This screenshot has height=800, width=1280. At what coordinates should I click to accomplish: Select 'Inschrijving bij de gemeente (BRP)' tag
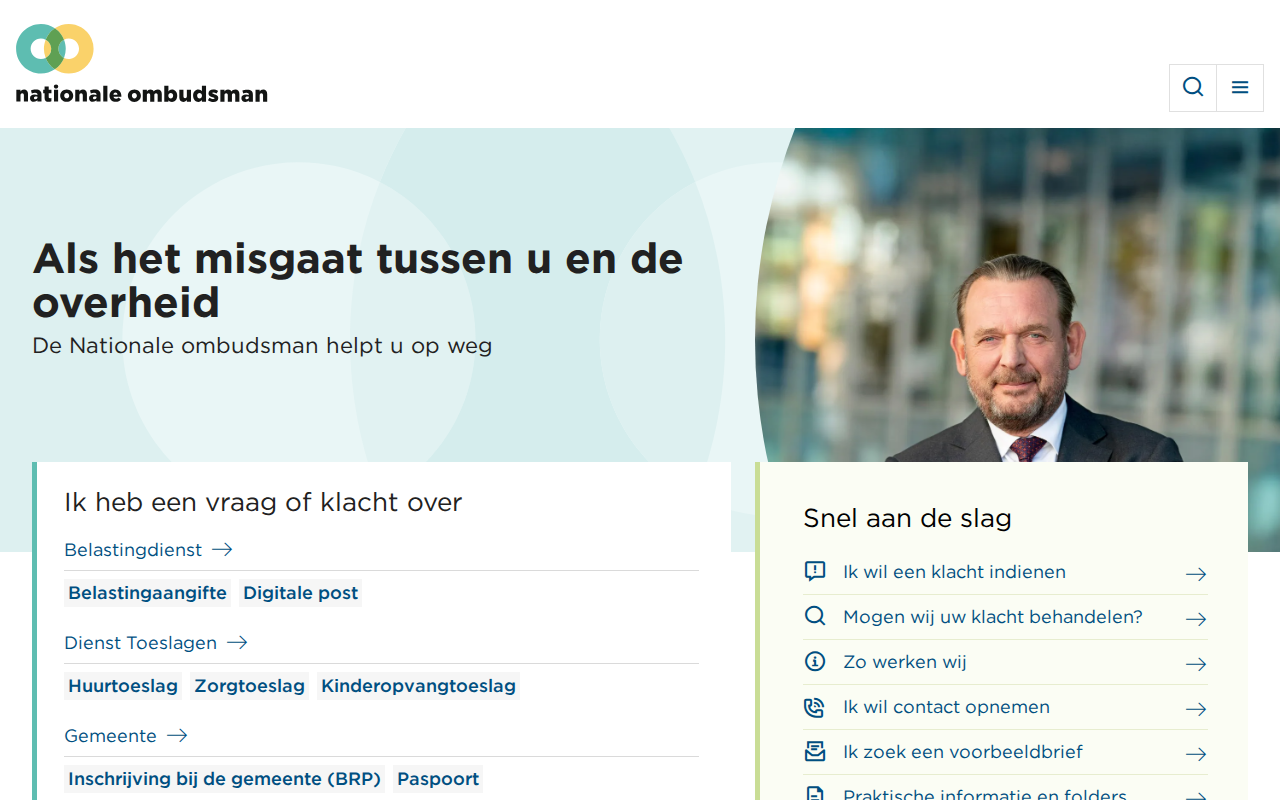click(225, 779)
